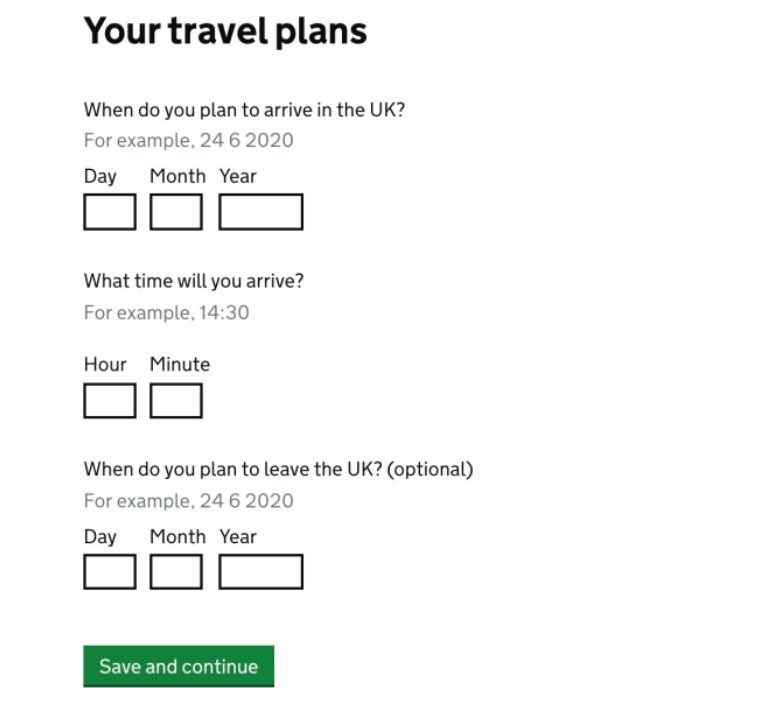
Task: Click the Year label under arrival date
Action: [x=238, y=176]
